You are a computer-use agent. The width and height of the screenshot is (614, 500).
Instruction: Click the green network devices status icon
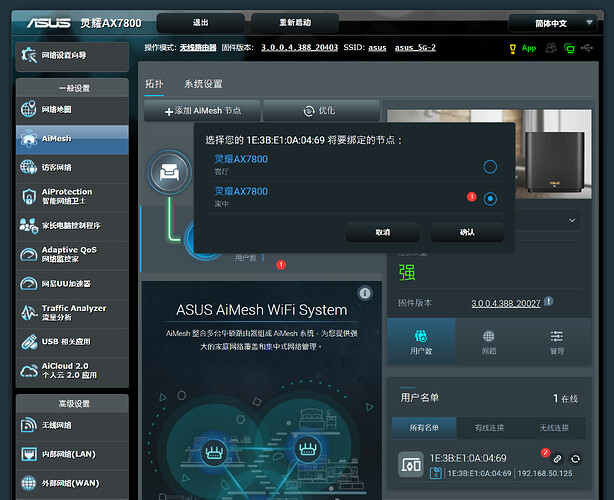tap(569, 49)
